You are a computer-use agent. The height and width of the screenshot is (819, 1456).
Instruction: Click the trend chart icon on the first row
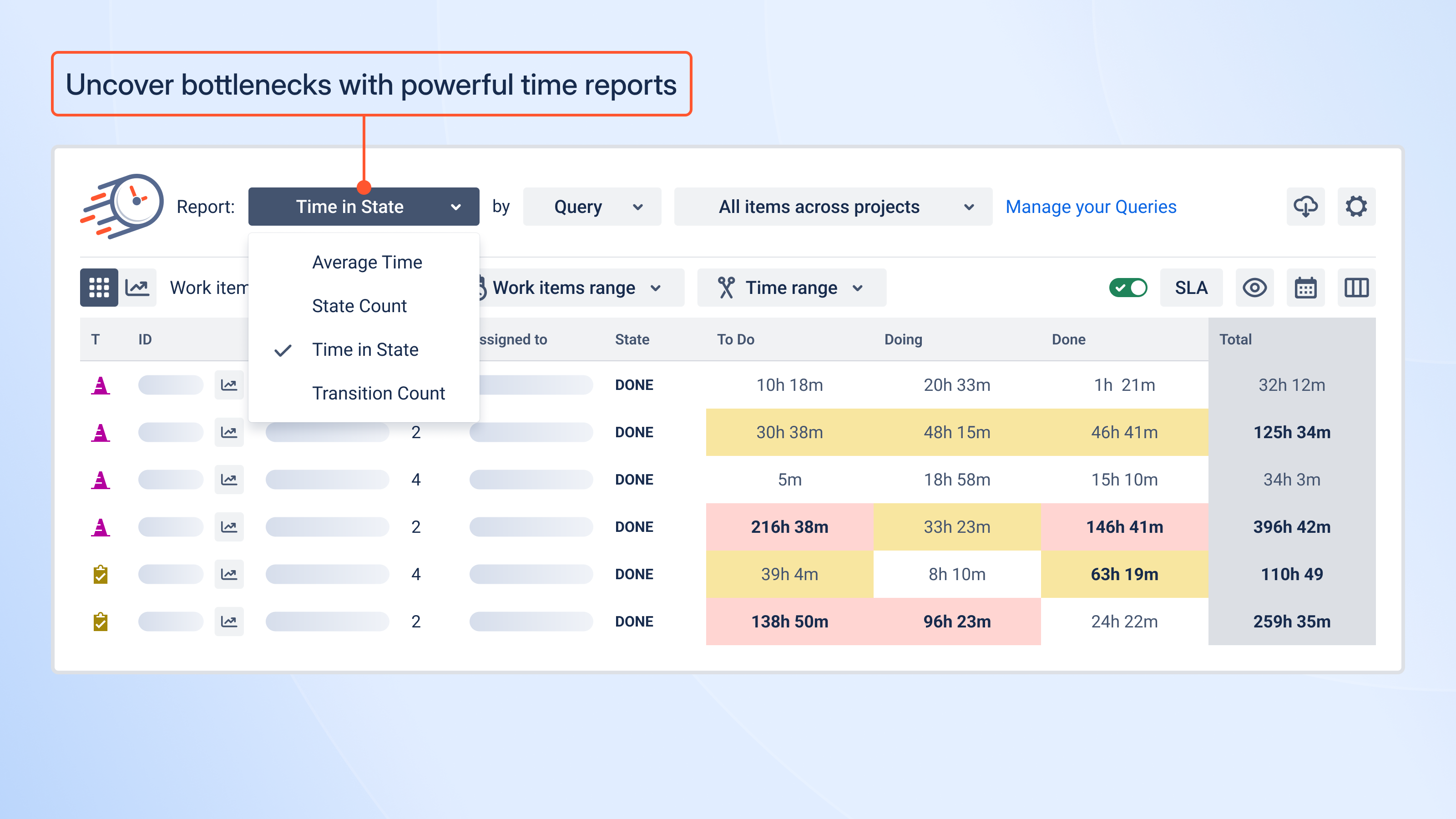tap(229, 385)
